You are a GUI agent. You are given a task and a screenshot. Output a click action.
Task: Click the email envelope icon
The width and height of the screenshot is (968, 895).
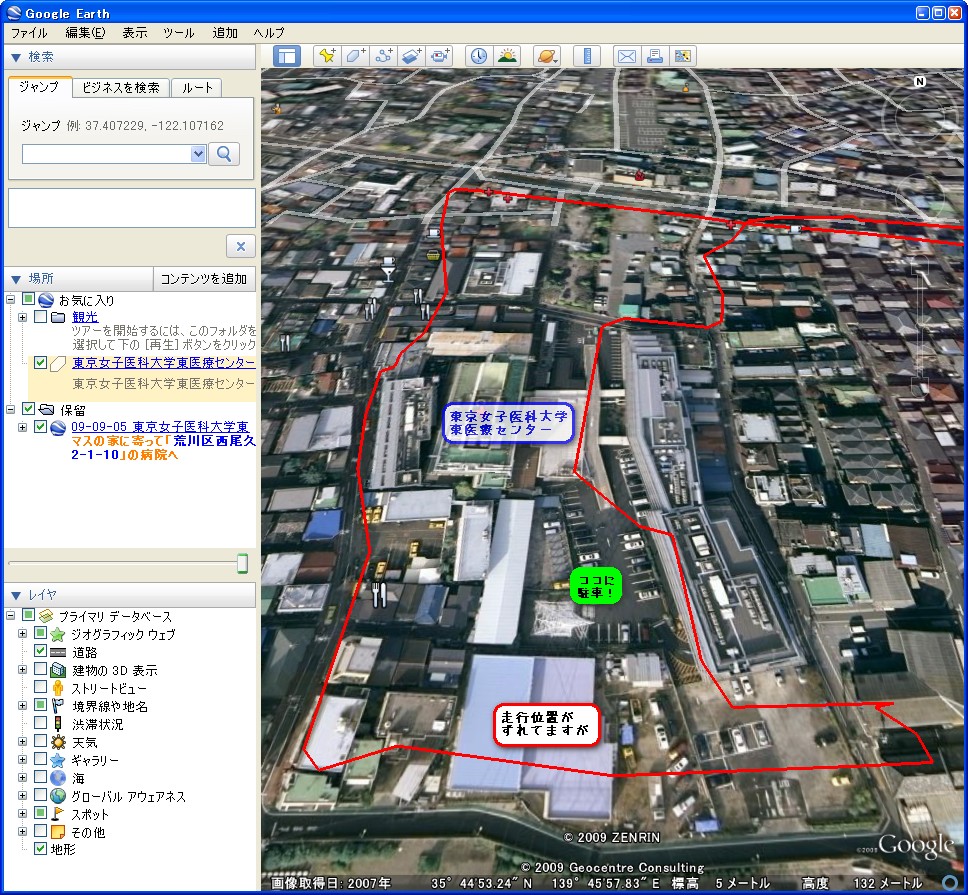[x=626, y=56]
